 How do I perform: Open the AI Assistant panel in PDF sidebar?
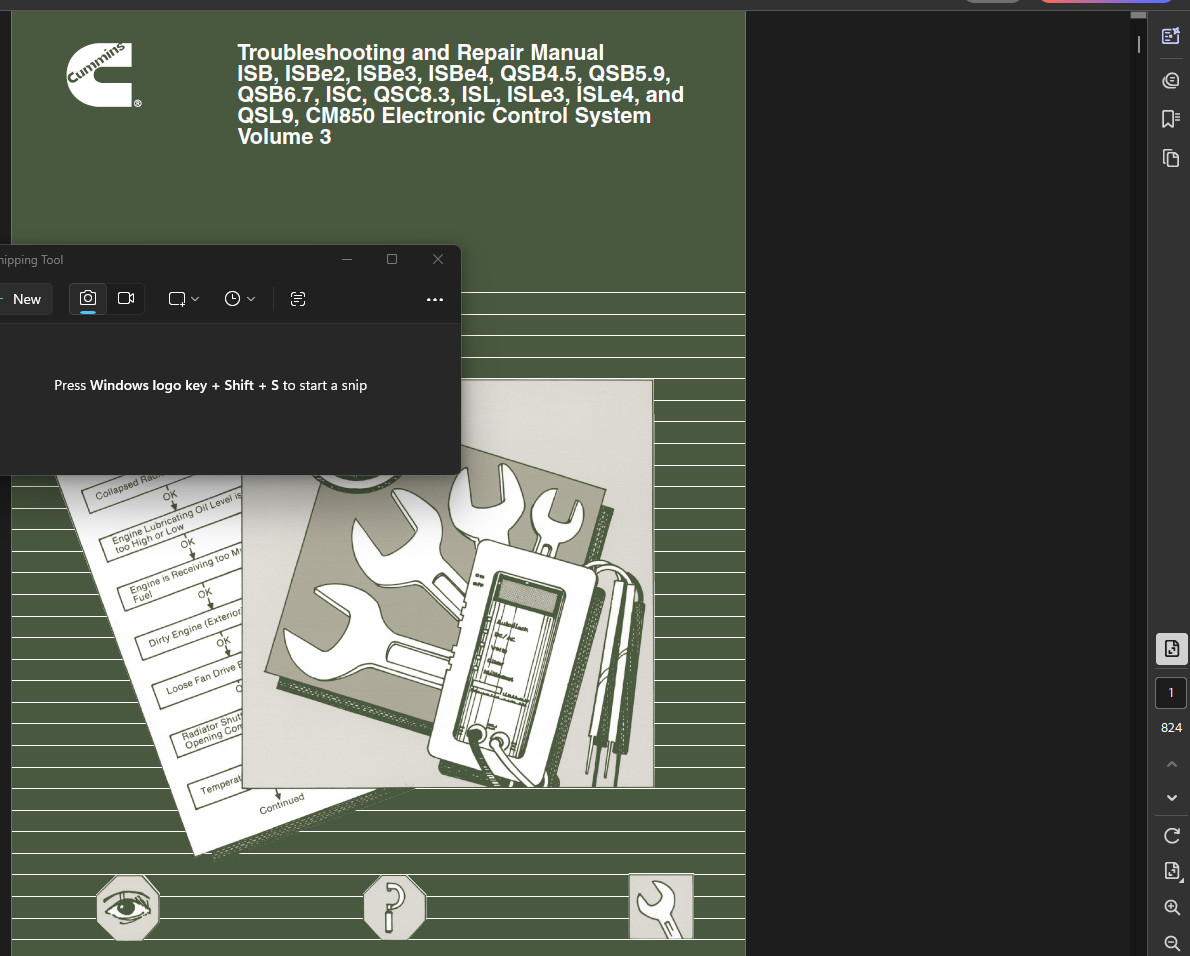tap(1171, 36)
